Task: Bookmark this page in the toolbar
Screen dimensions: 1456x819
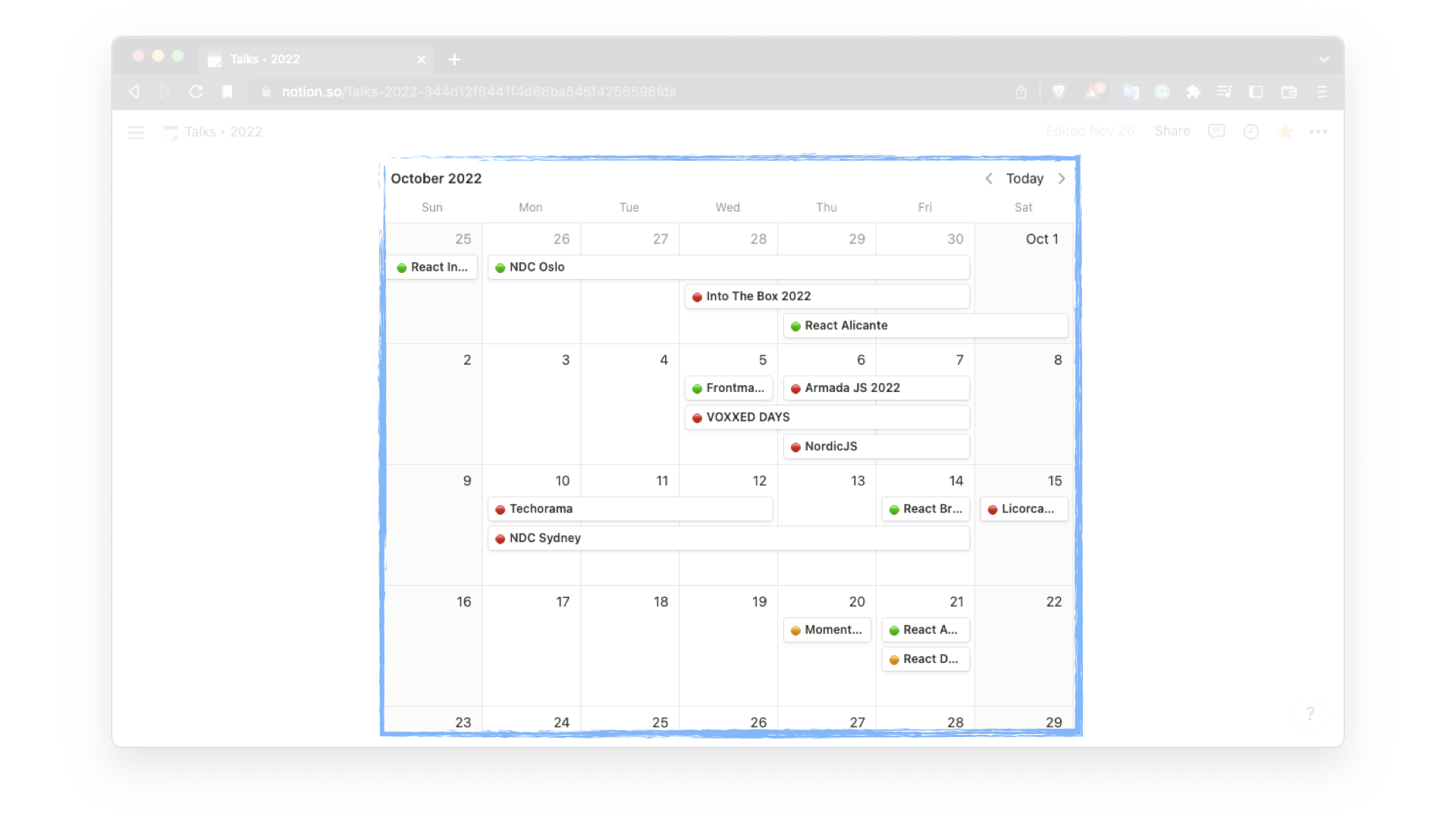Action: [x=227, y=92]
